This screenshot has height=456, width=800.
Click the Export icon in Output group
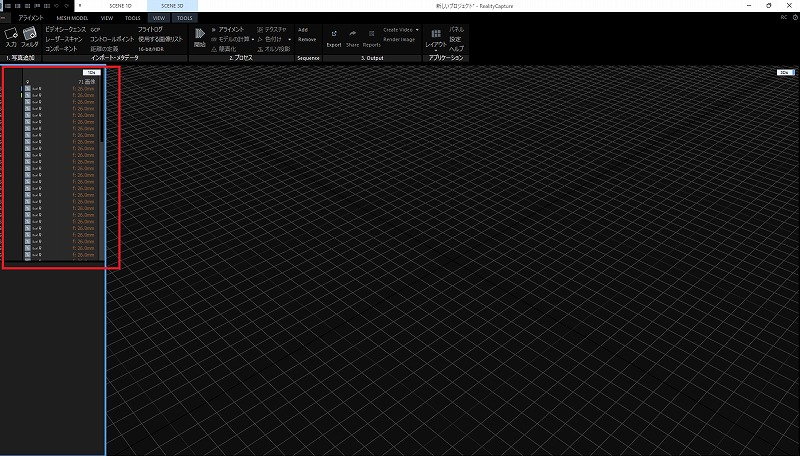334,39
